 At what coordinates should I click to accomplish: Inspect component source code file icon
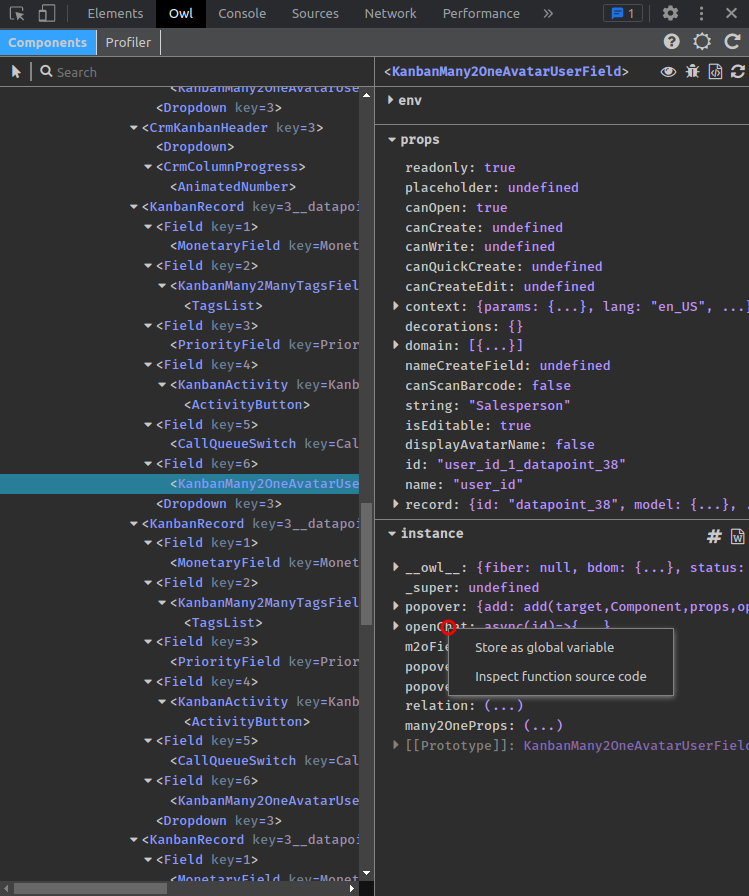coord(715,71)
